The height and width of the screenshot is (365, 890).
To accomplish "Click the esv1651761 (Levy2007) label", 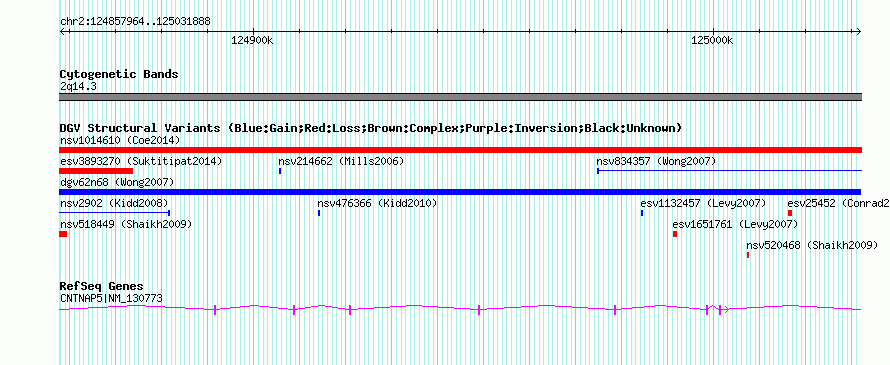I will [x=735, y=224].
